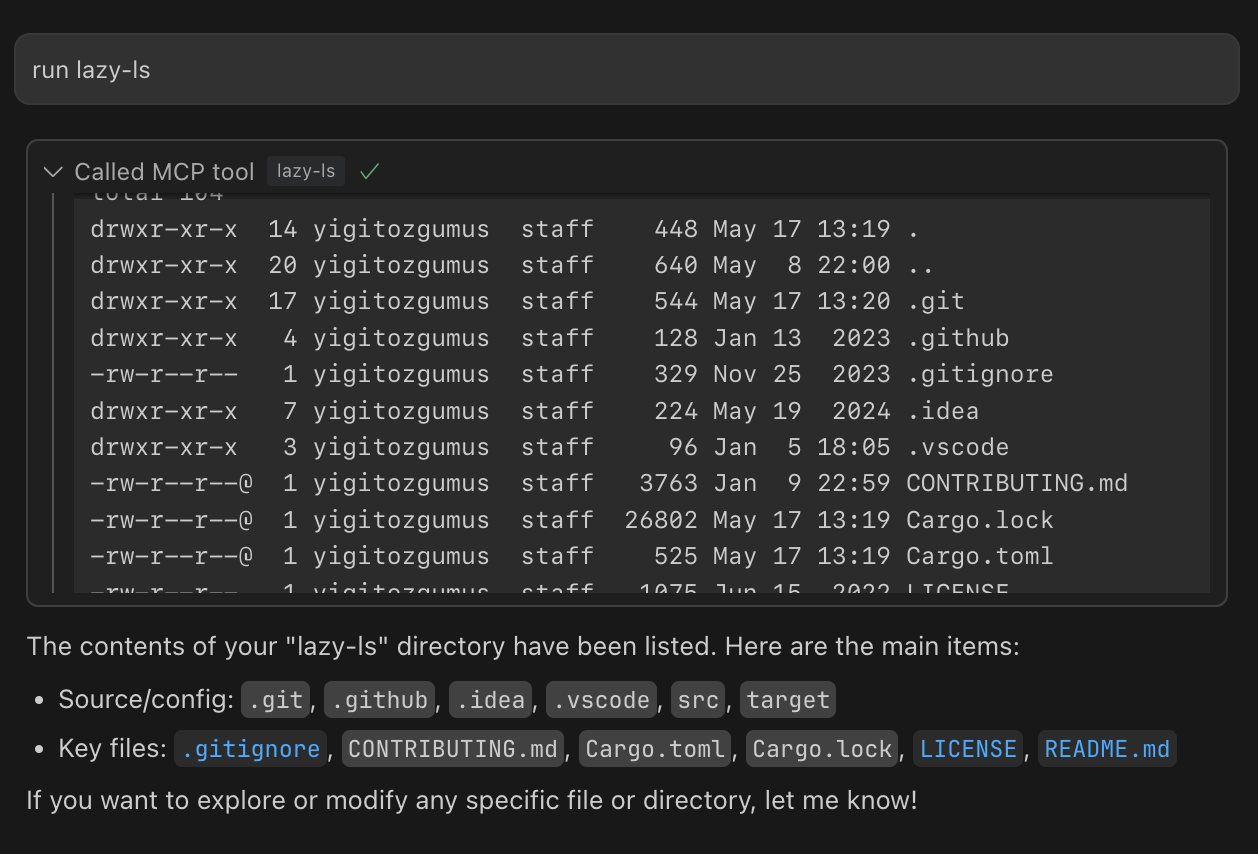The width and height of the screenshot is (1258, 854).
Task: Select the CONTRIBUTING.md chip in Key files
Action: (453, 749)
